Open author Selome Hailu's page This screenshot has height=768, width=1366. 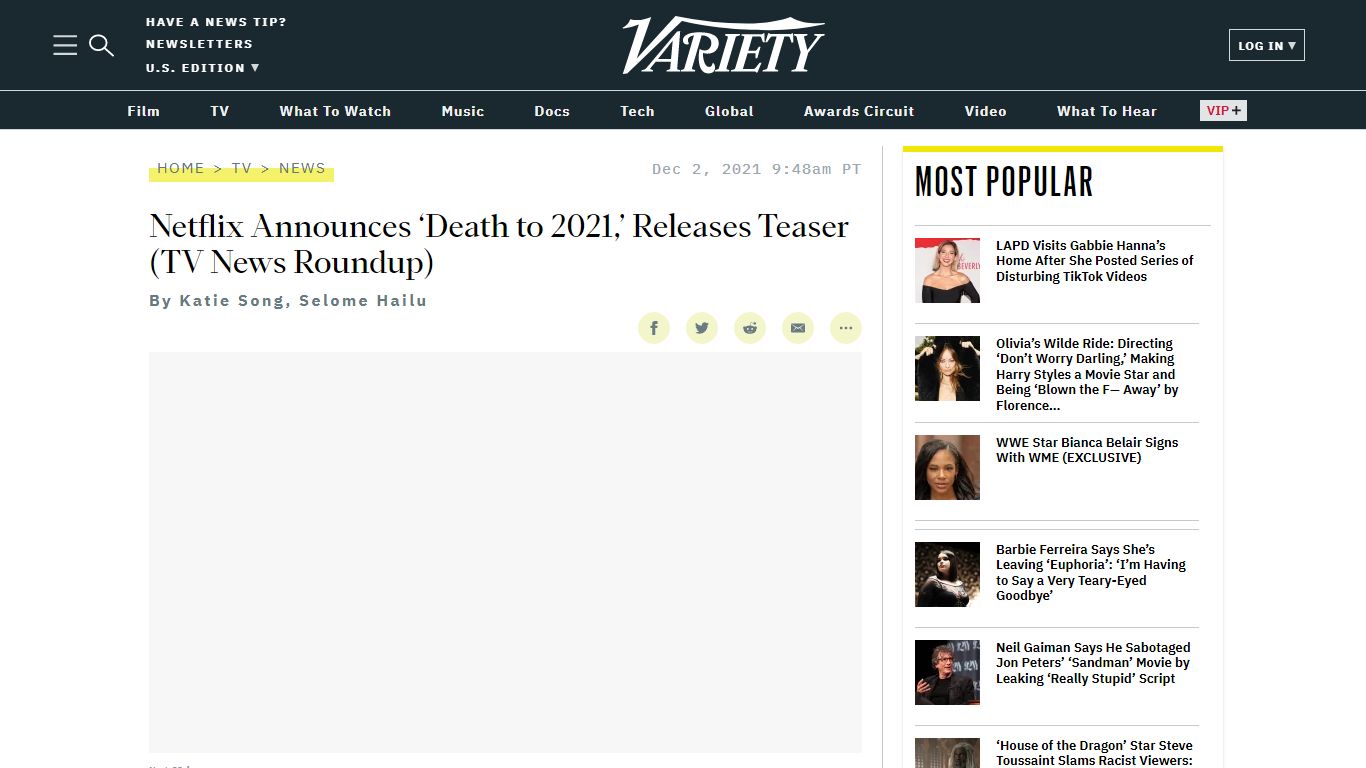[363, 300]
